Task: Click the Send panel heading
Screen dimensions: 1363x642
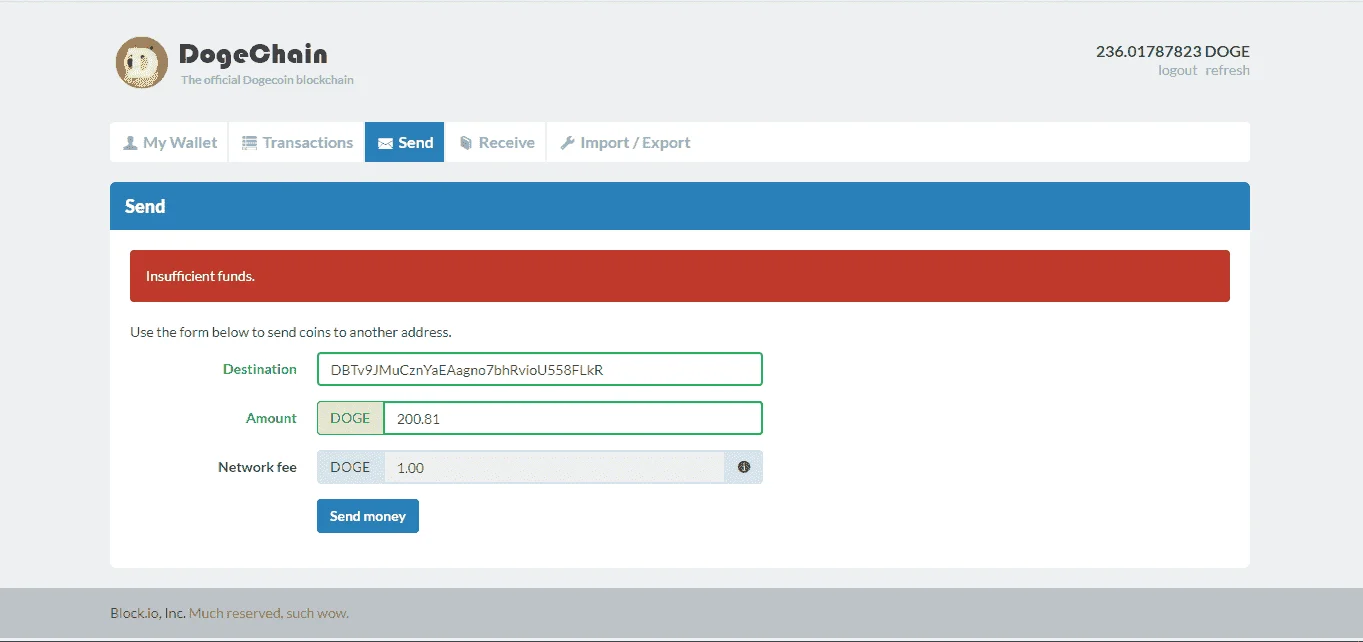Action: (145, 206)
